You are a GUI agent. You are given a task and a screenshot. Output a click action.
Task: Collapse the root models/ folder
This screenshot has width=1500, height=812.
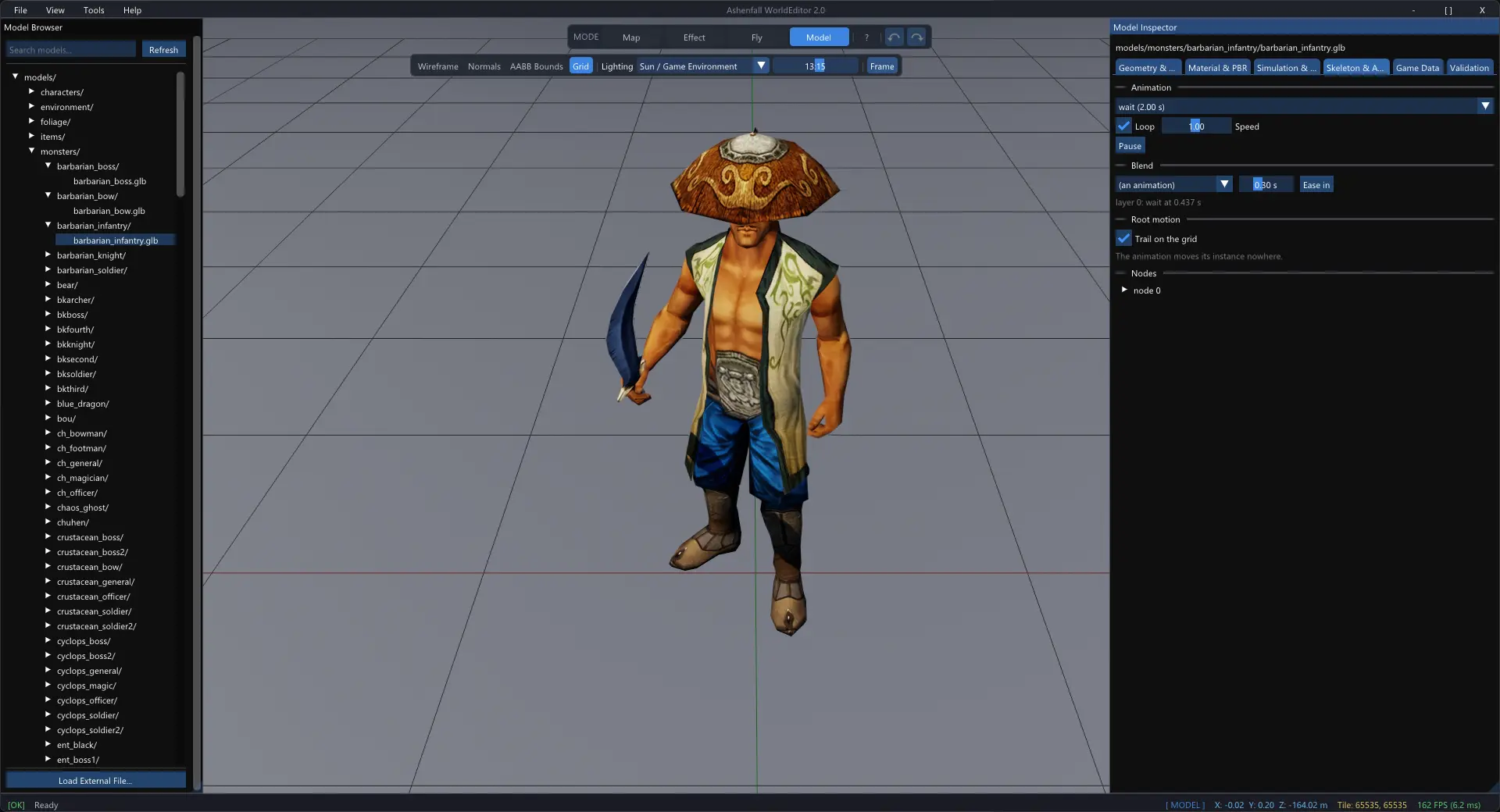point(16,77)
